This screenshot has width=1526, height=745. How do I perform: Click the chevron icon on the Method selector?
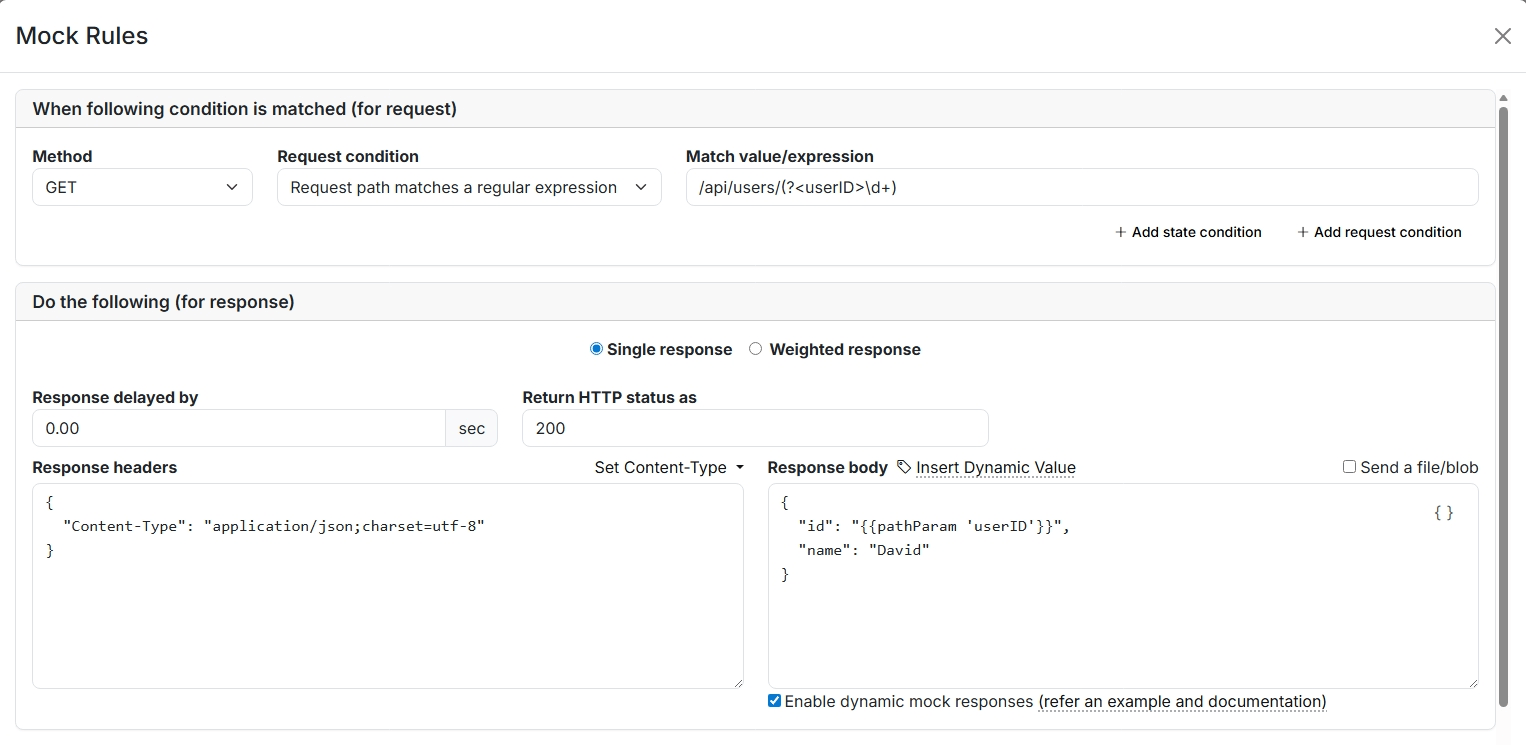(x=231, y=187)
